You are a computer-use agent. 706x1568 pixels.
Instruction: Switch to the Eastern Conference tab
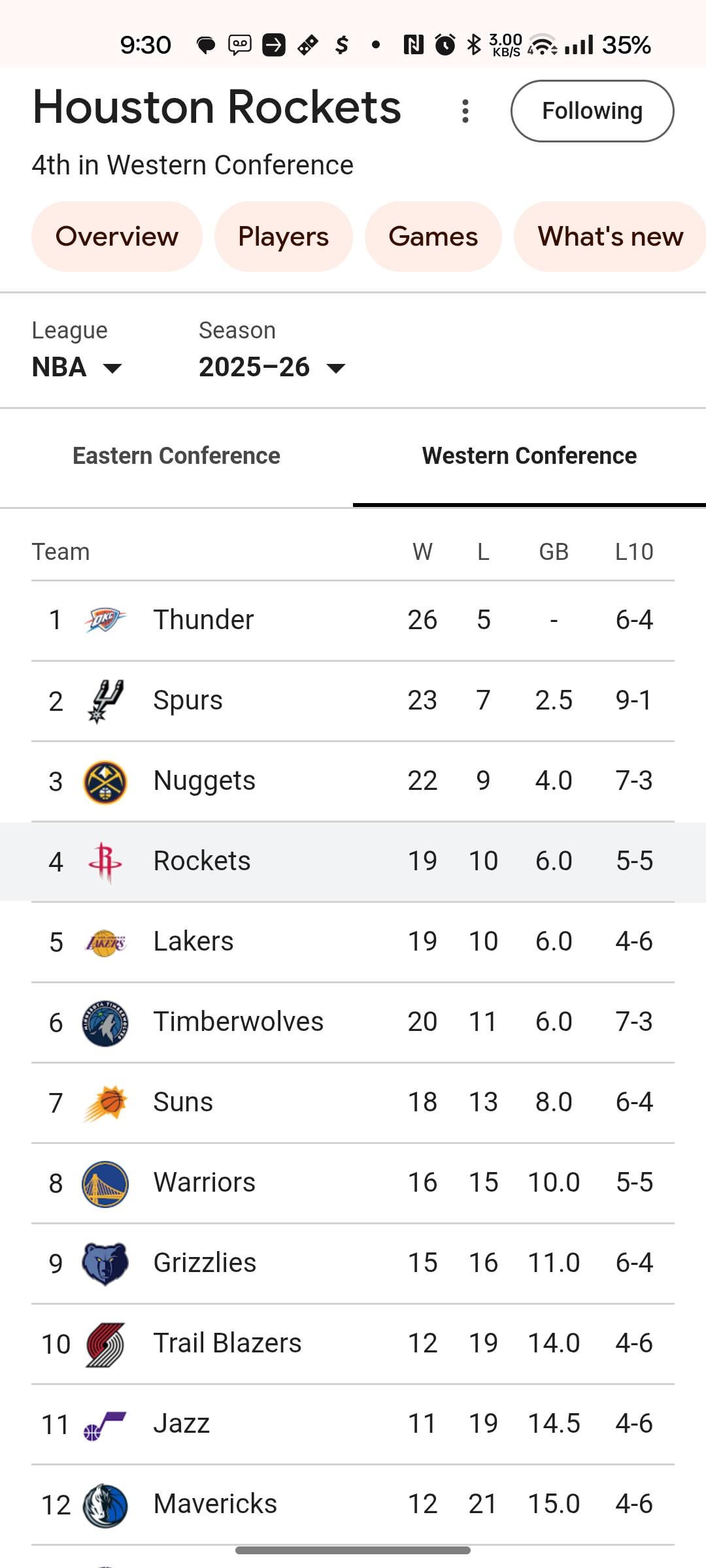tap(176, 456)
